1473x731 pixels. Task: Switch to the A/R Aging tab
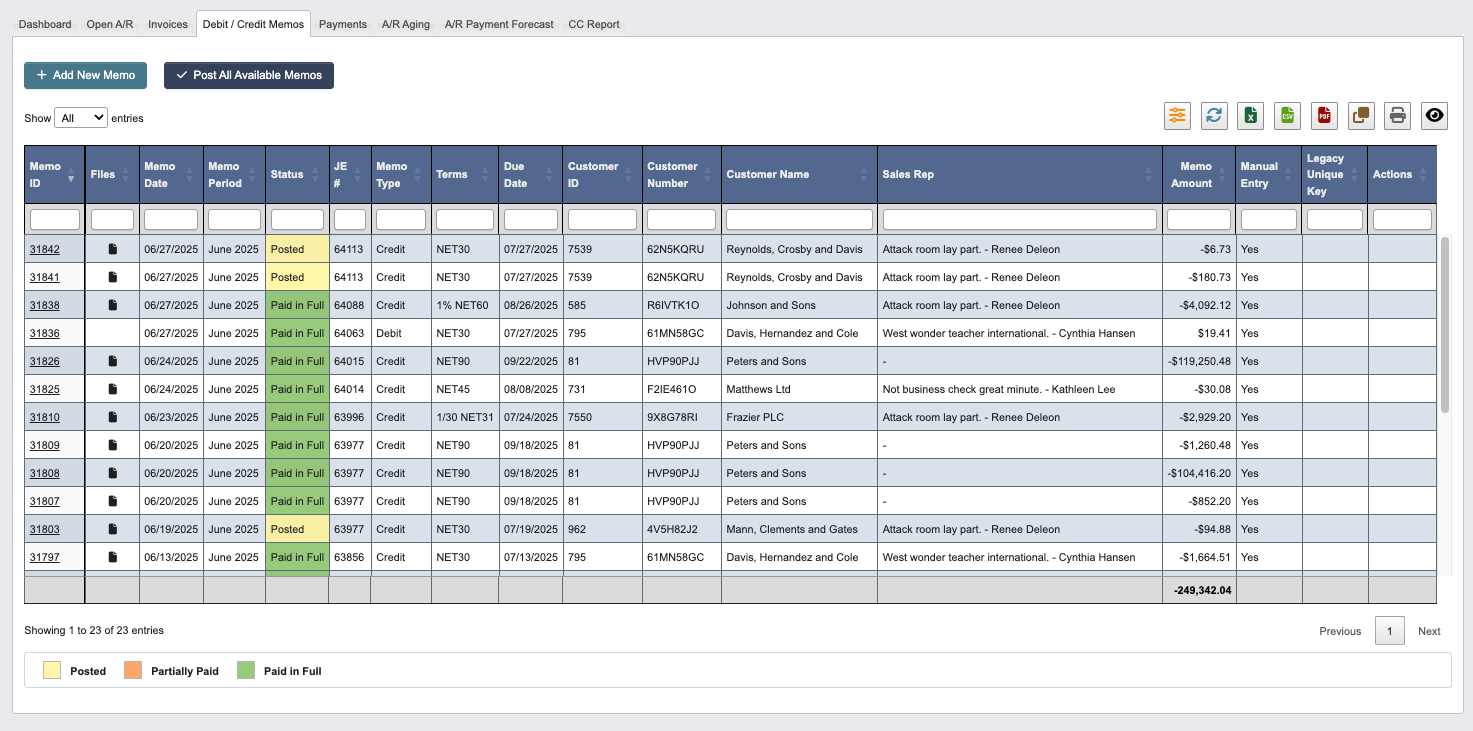coord(406,24)
